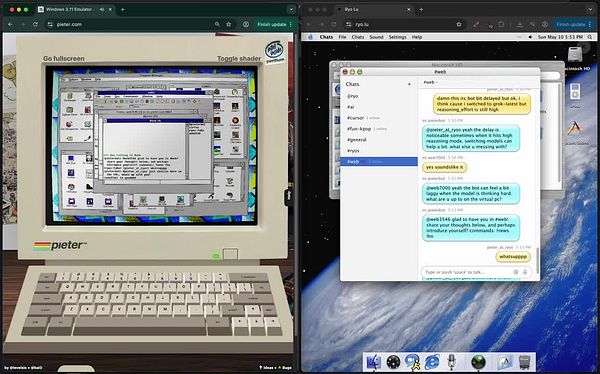Click the Go fullscreen link

pyautogui.click(x=64, y=59)
